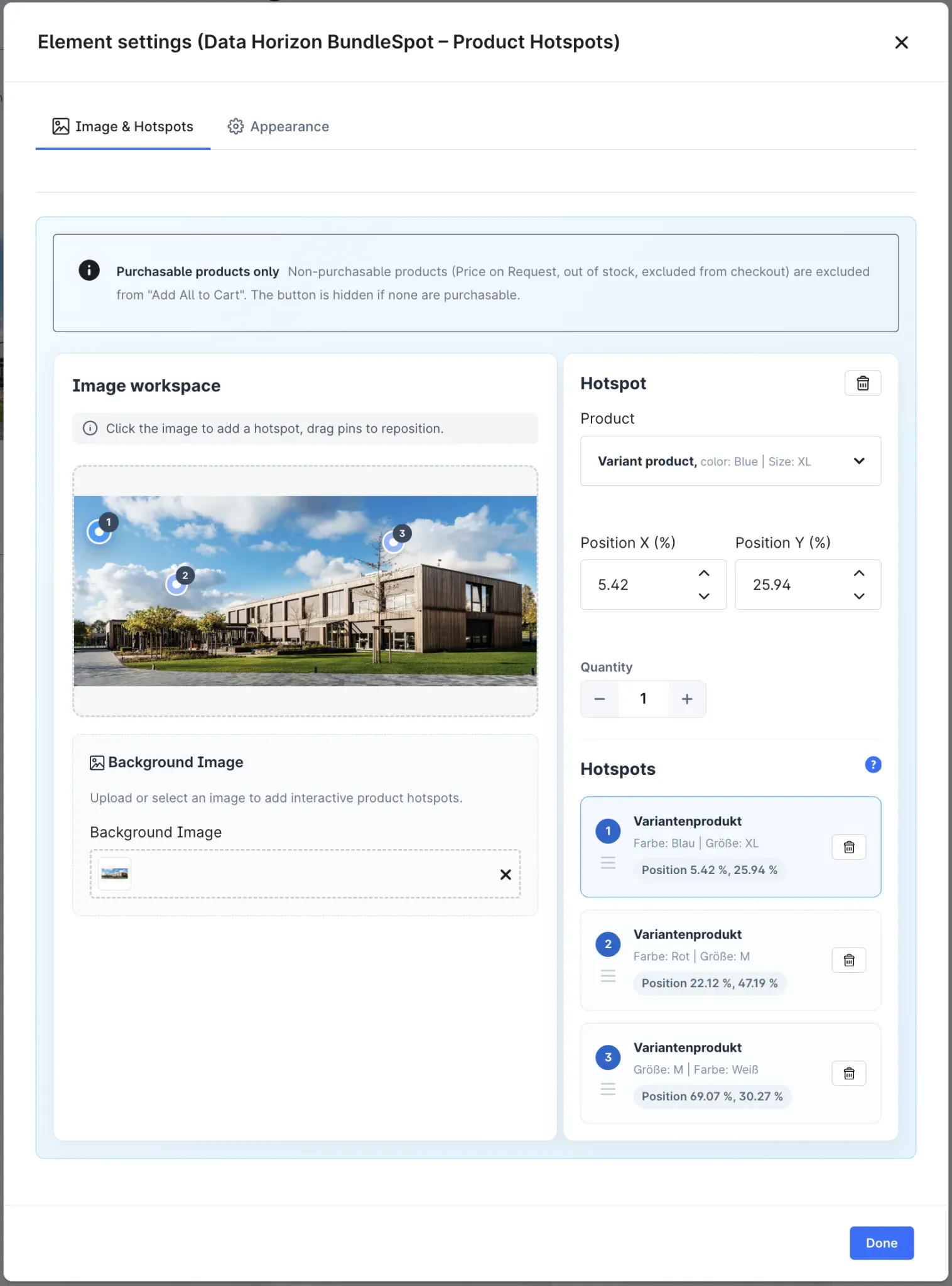952x1286 pixels.
Task: Delete hotspot 2 Farbe: Rot
Action: (849, 960)
